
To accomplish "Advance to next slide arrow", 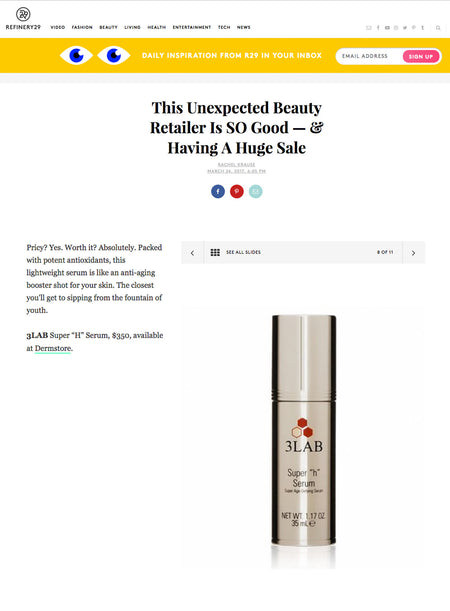I will coord(414,253).
